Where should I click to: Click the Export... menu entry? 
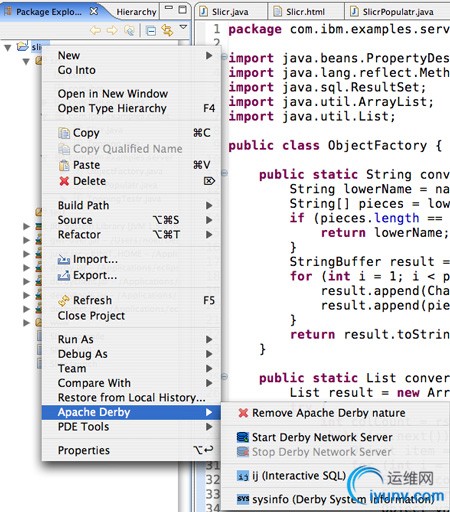(131, 275)
